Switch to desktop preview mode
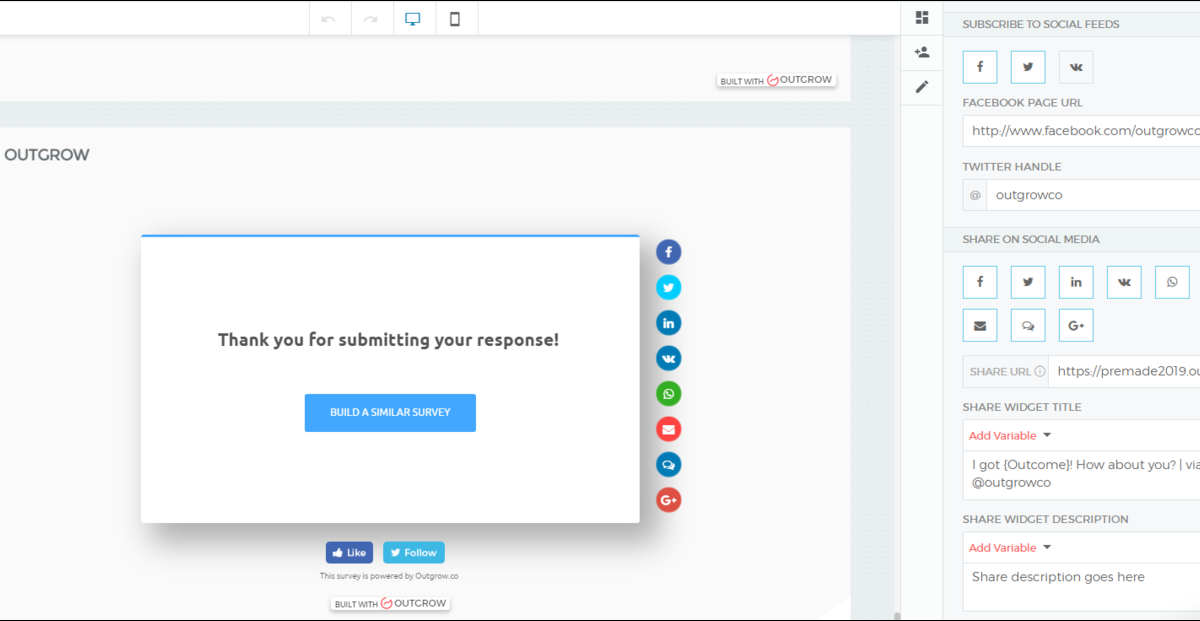The image size is (1200, 621). click(413, 19)
